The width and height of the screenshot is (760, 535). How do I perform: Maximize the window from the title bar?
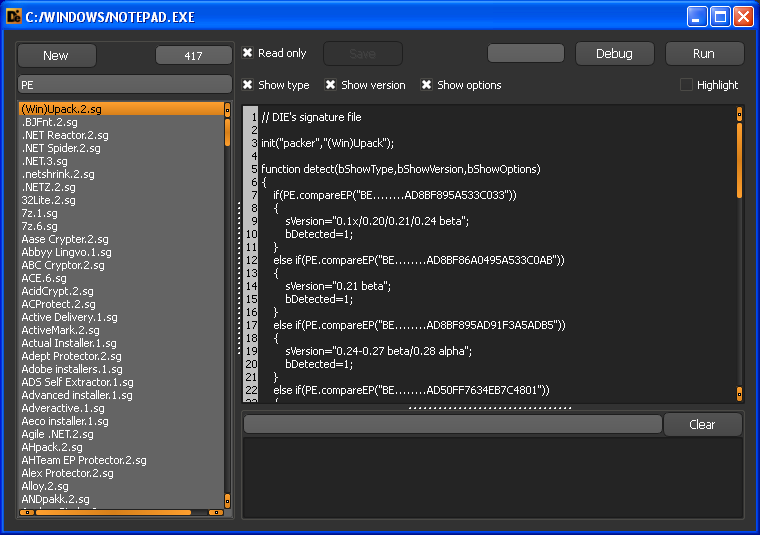(720, 16)
